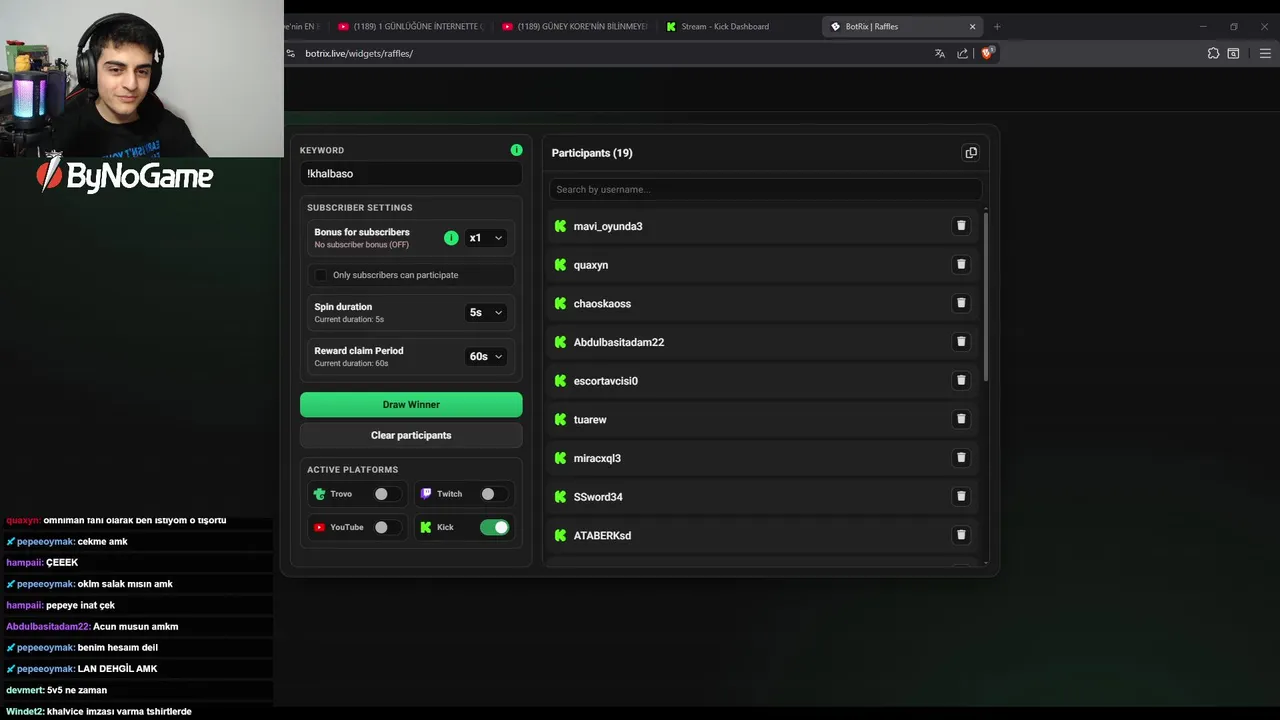Click the Search by username field
Screen dimensions: 1280x720
pos(765,189)
